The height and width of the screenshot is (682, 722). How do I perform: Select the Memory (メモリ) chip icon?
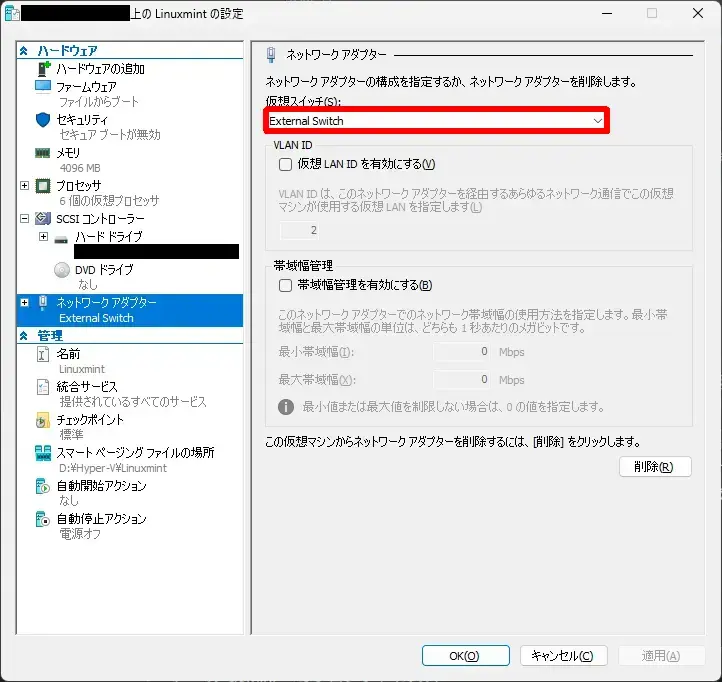(x=43, y=152)
